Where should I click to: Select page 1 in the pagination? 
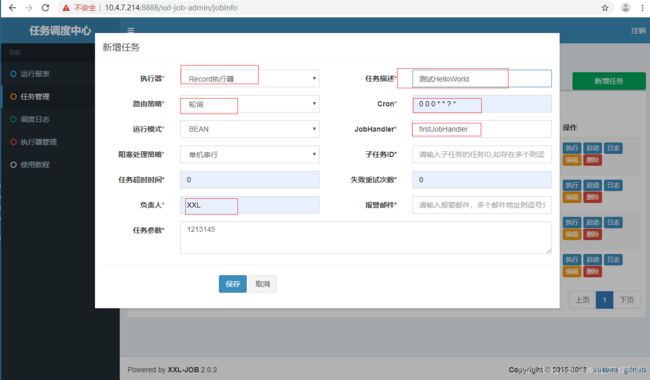pos(604,300)
